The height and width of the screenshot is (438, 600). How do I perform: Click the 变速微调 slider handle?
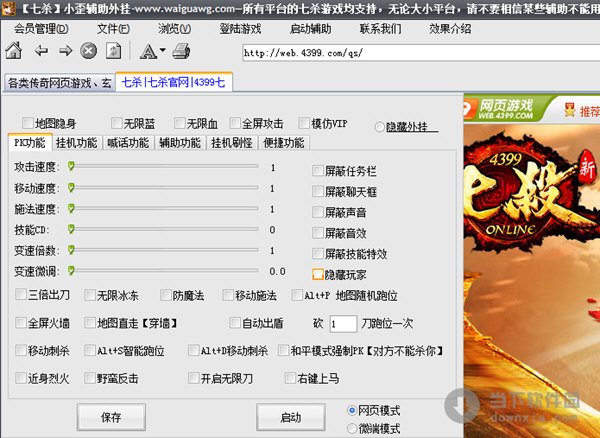tap(71, 270)
